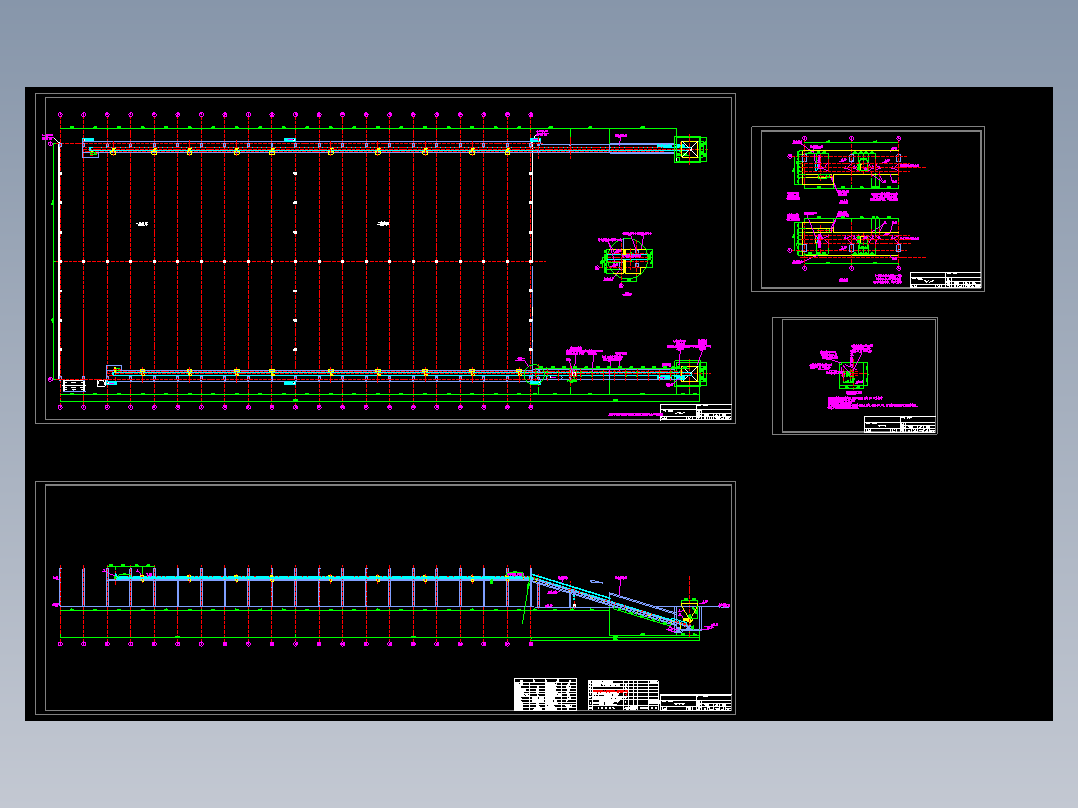Select the small single-detail sheet on right
This screenshot has height=808, width=1078.
855,375
